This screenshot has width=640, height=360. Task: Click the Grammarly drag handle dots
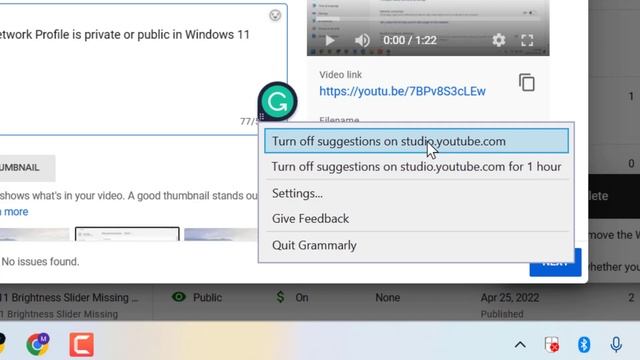tap(262, 117)
